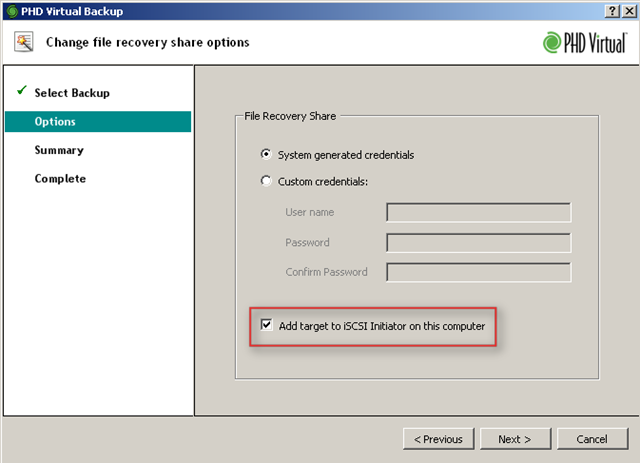Screen dimensions: 640x463
Task: Jump to the Summary wizard step
Action: click(59, 150)
